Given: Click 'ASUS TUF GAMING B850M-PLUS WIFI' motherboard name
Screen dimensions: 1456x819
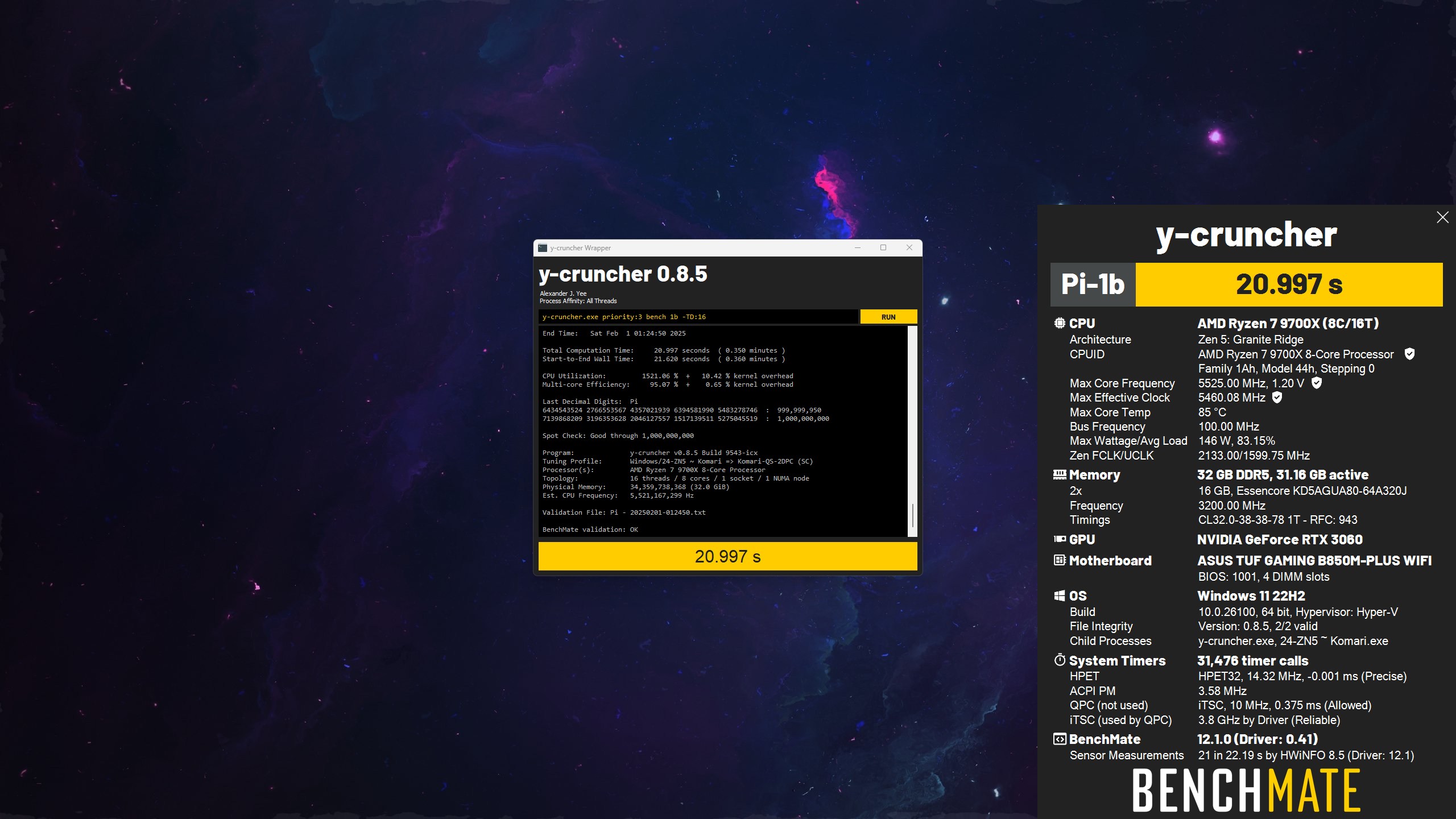Looking at the screenshot, I should pyautogui.click(x=1314, y=560).
